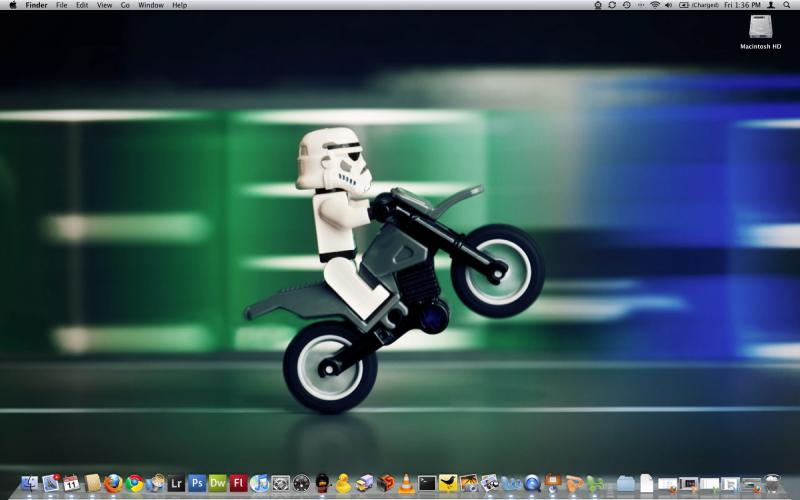Click the volume speaker icon
Screen dimensions: 800x500
(668, 5)
